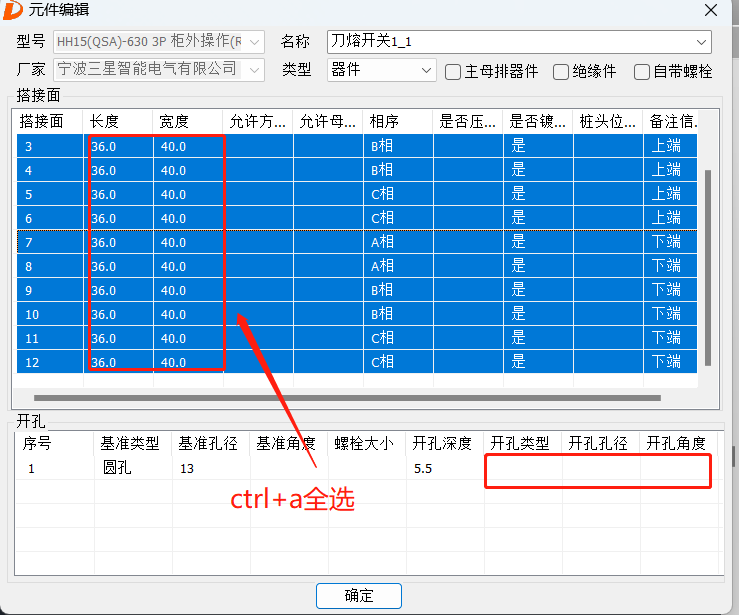The height and width of the screenshot is (615, 739).
Task: Enable the 主母排器件 checkbox
Action: coord(452,72)
